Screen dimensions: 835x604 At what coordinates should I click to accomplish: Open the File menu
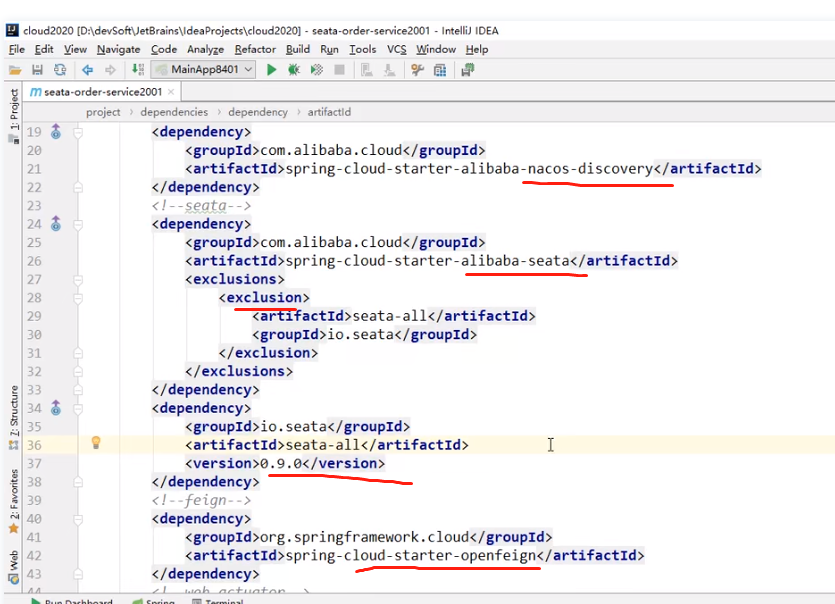(x=17, y=49)
